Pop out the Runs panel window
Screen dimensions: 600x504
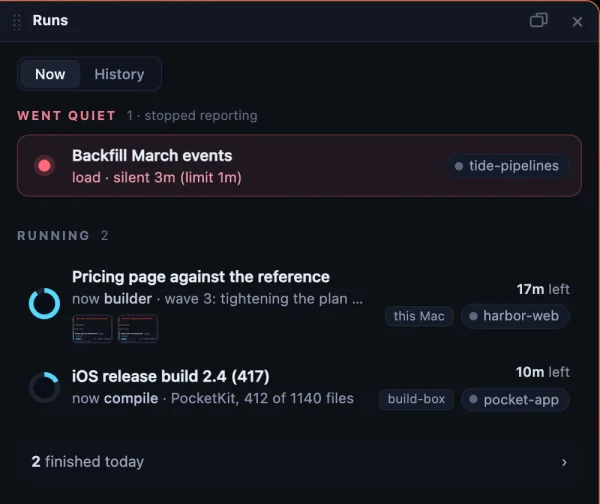[x=538, y=20]
